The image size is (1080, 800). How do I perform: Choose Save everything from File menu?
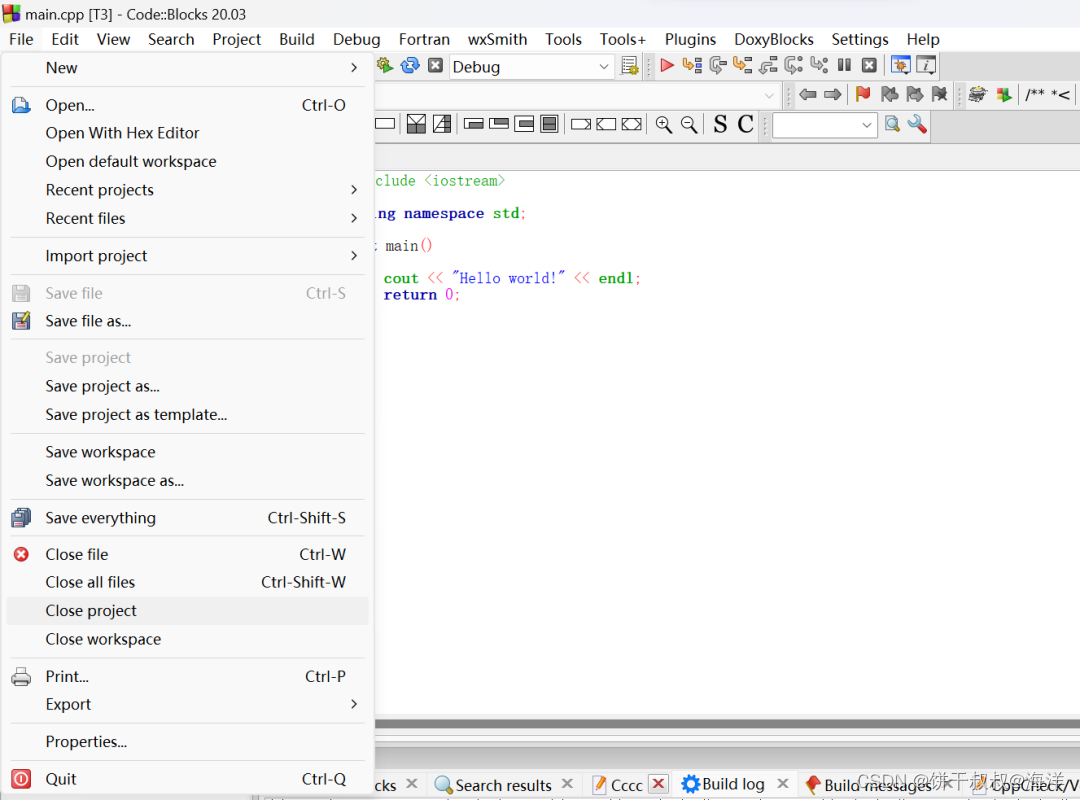(186, 518)
